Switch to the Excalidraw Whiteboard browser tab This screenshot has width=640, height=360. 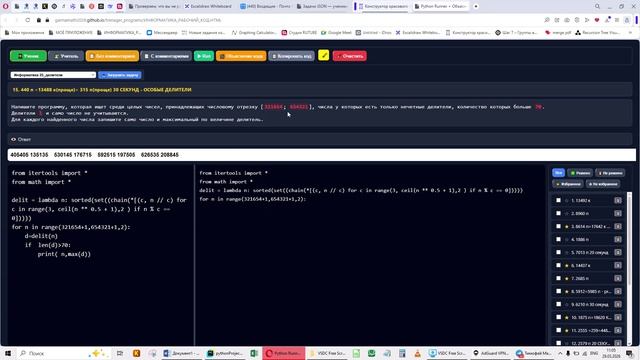208,6
